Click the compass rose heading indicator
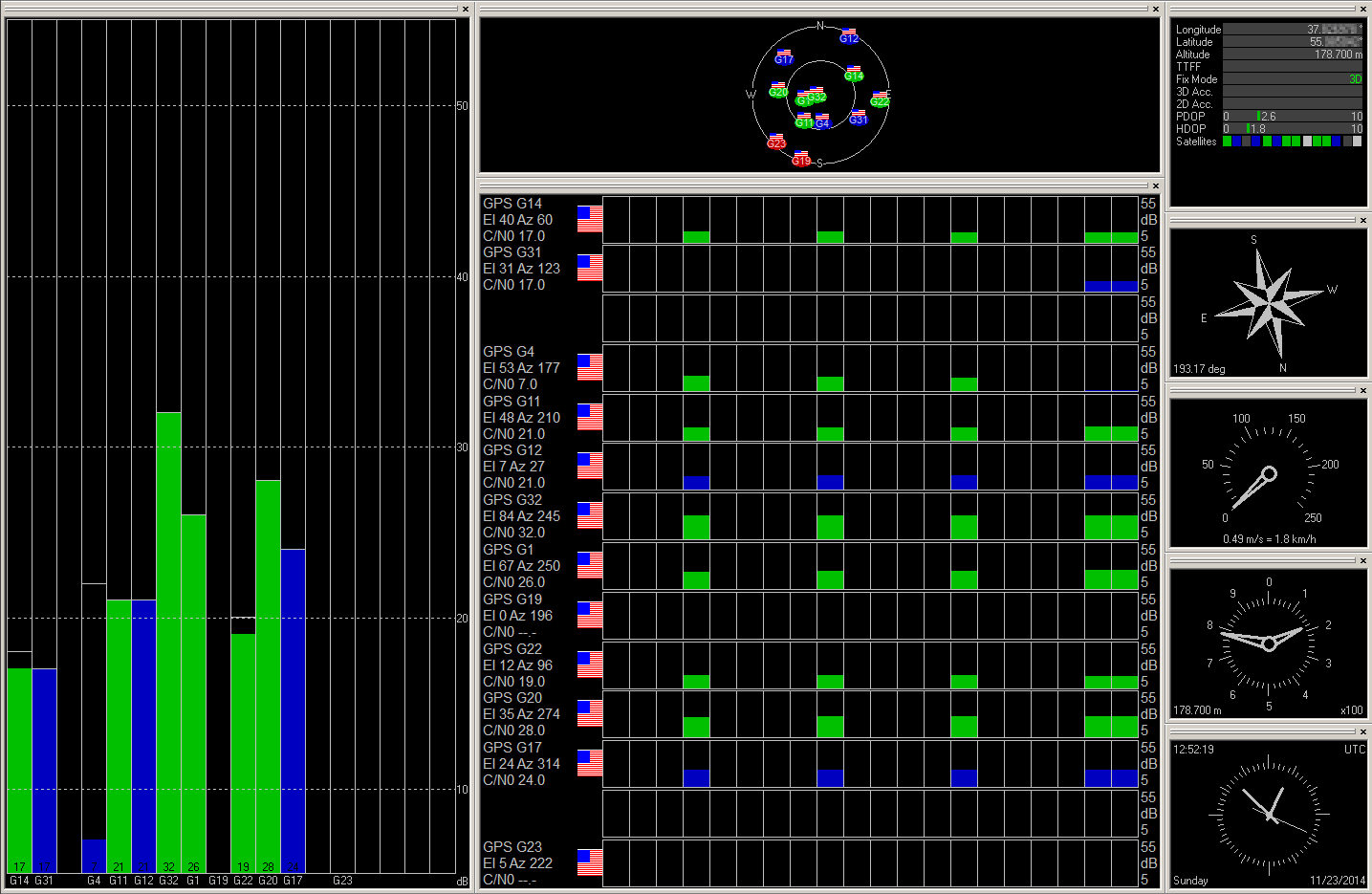This screenshot has height=894, width=1372. [1268, 301]
